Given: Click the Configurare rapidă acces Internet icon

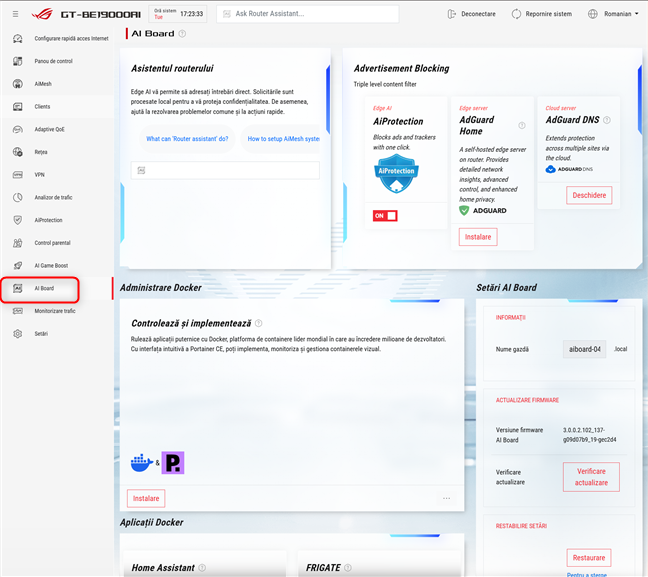Looking at the screenshot, I should click(x=17, y=38).
